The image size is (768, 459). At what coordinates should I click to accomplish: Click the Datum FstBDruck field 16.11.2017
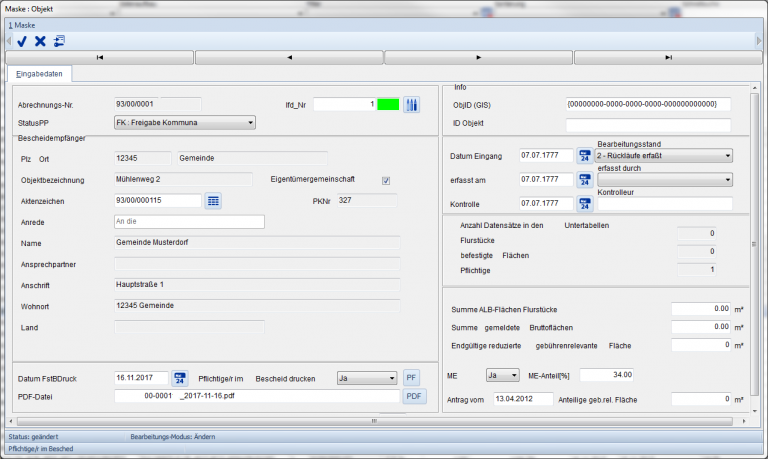141,378
